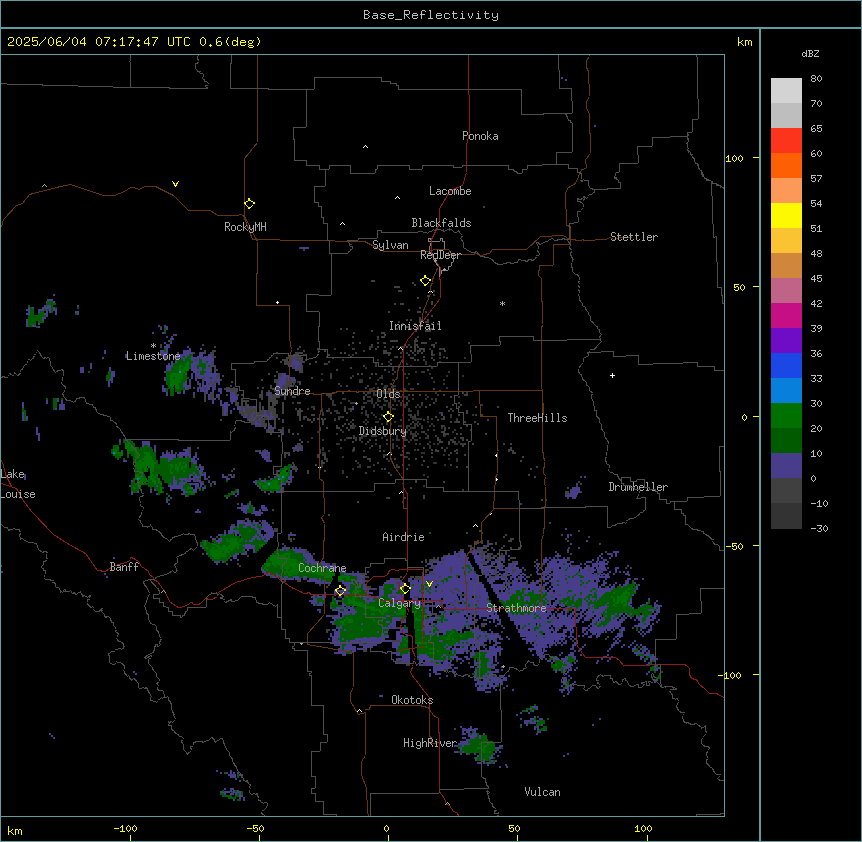The image size is (862, 842).
Task: Select the dark blue 36 dBZ legend swatch
Action: tap(786, 365)
